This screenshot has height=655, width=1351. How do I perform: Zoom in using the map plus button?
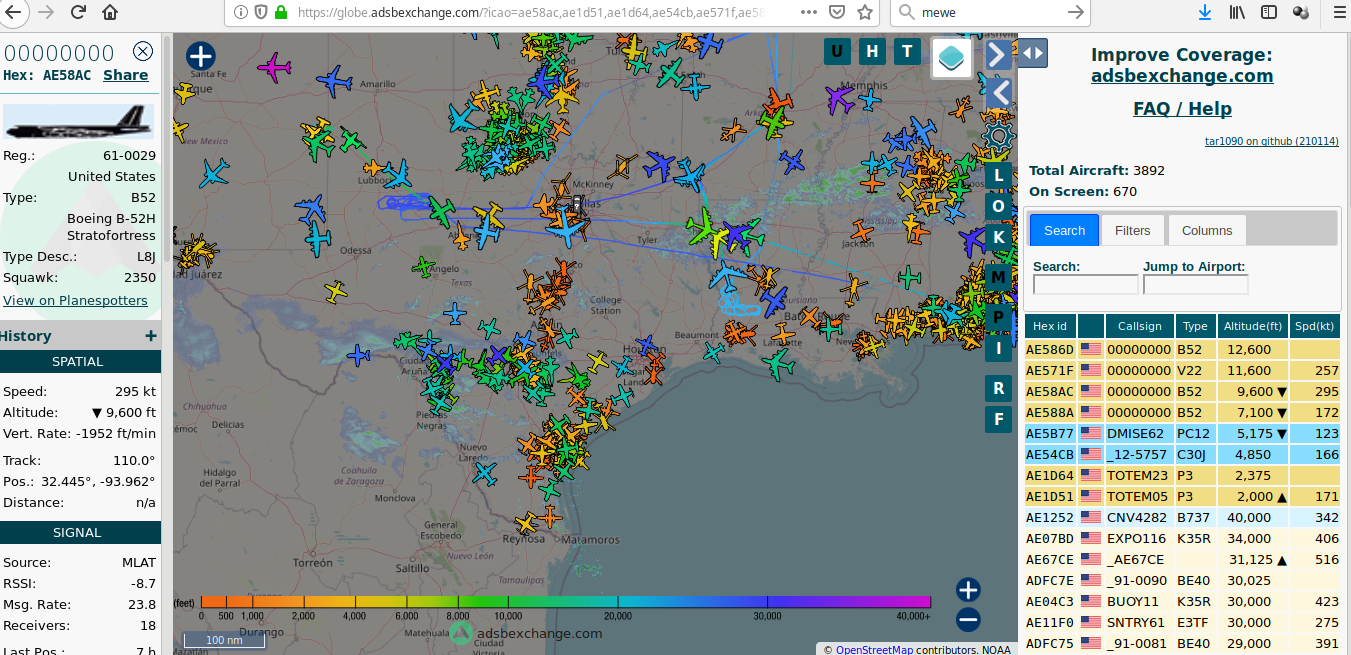coord(967,589)
